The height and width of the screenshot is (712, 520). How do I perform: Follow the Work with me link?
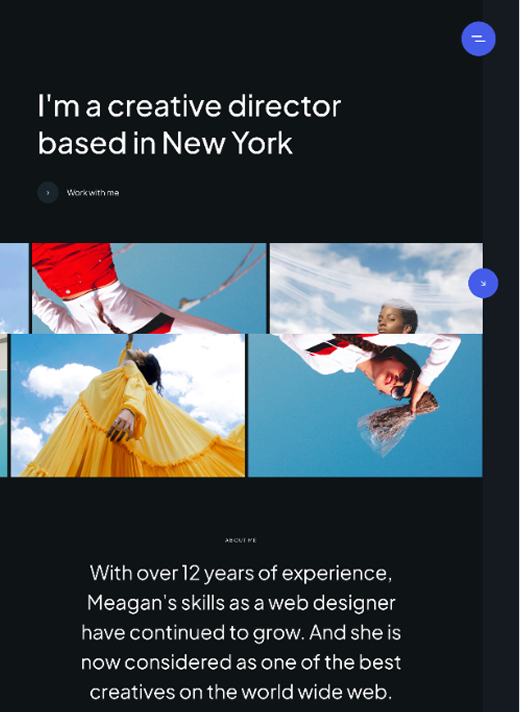pyautogui.click(x=93, y=193)
